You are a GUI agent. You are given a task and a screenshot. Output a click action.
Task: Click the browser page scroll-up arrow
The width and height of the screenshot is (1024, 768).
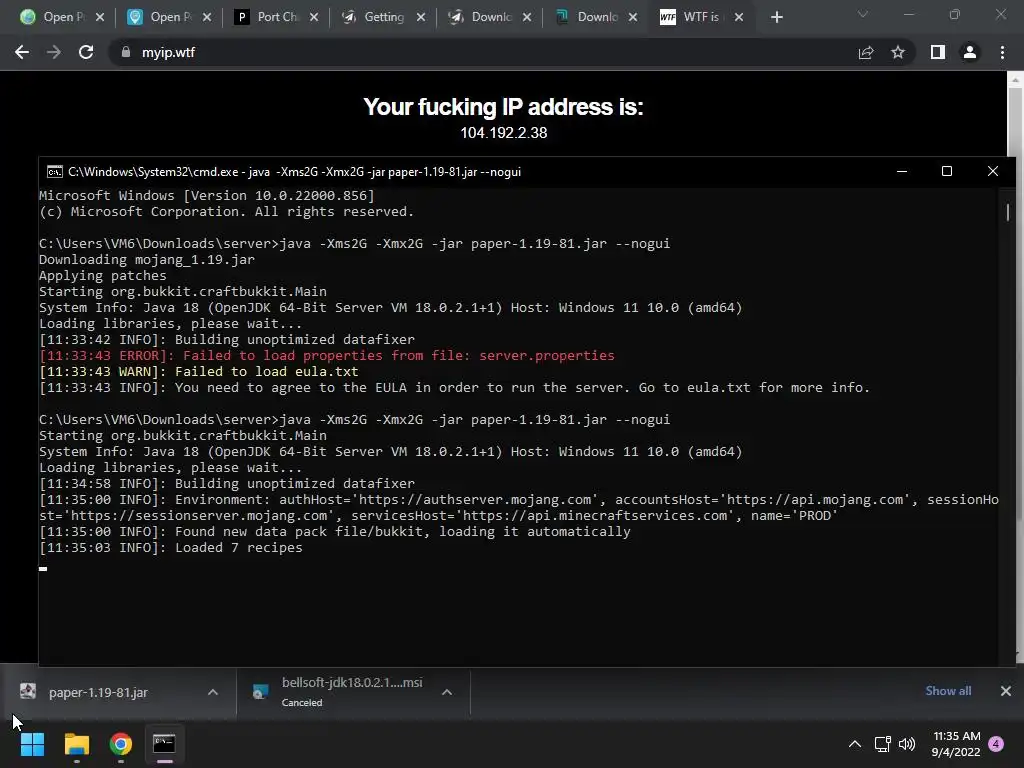(x=1016, y=80)
